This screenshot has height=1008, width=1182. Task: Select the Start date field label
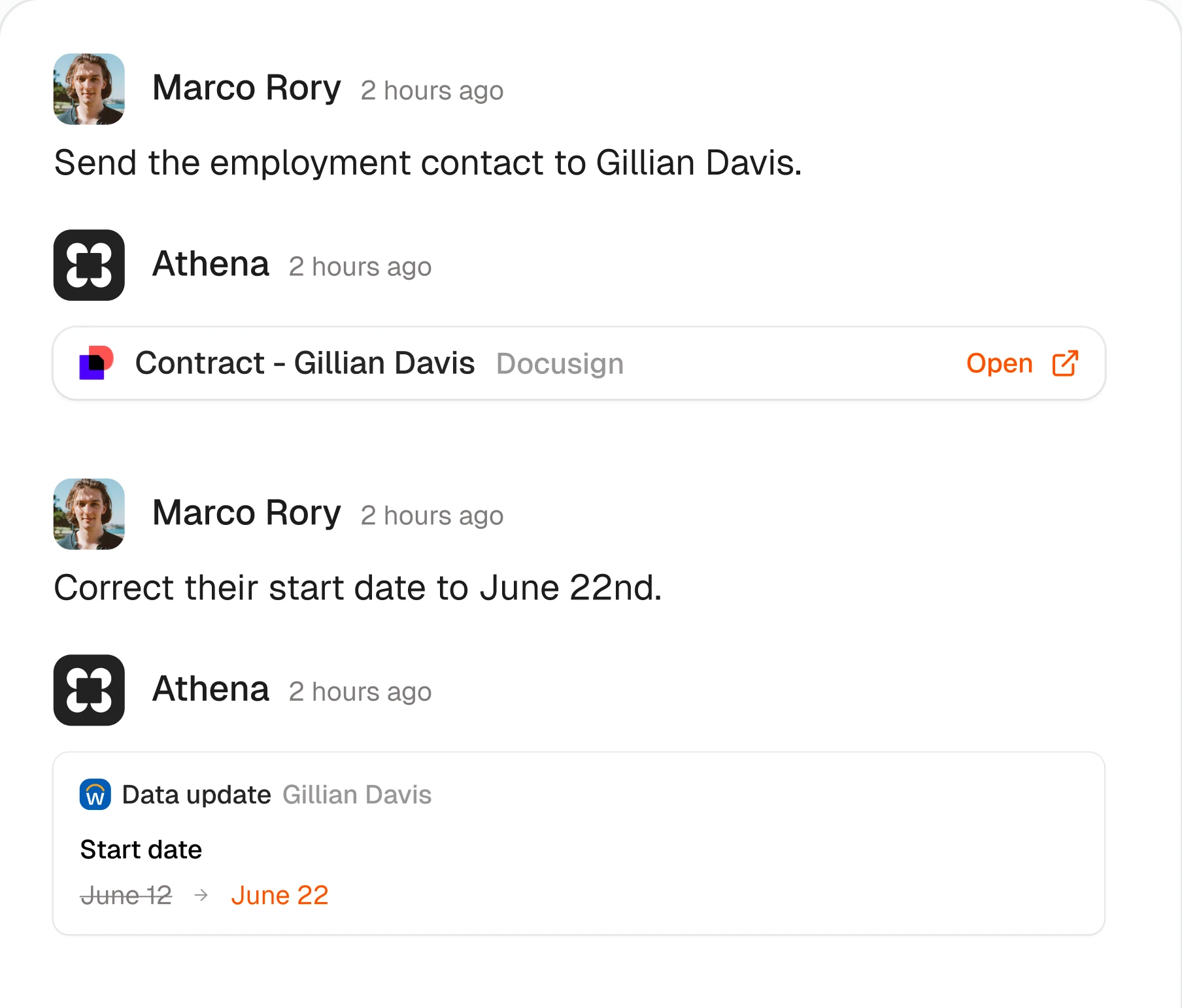pyautogui.click(x=141, y=849)
